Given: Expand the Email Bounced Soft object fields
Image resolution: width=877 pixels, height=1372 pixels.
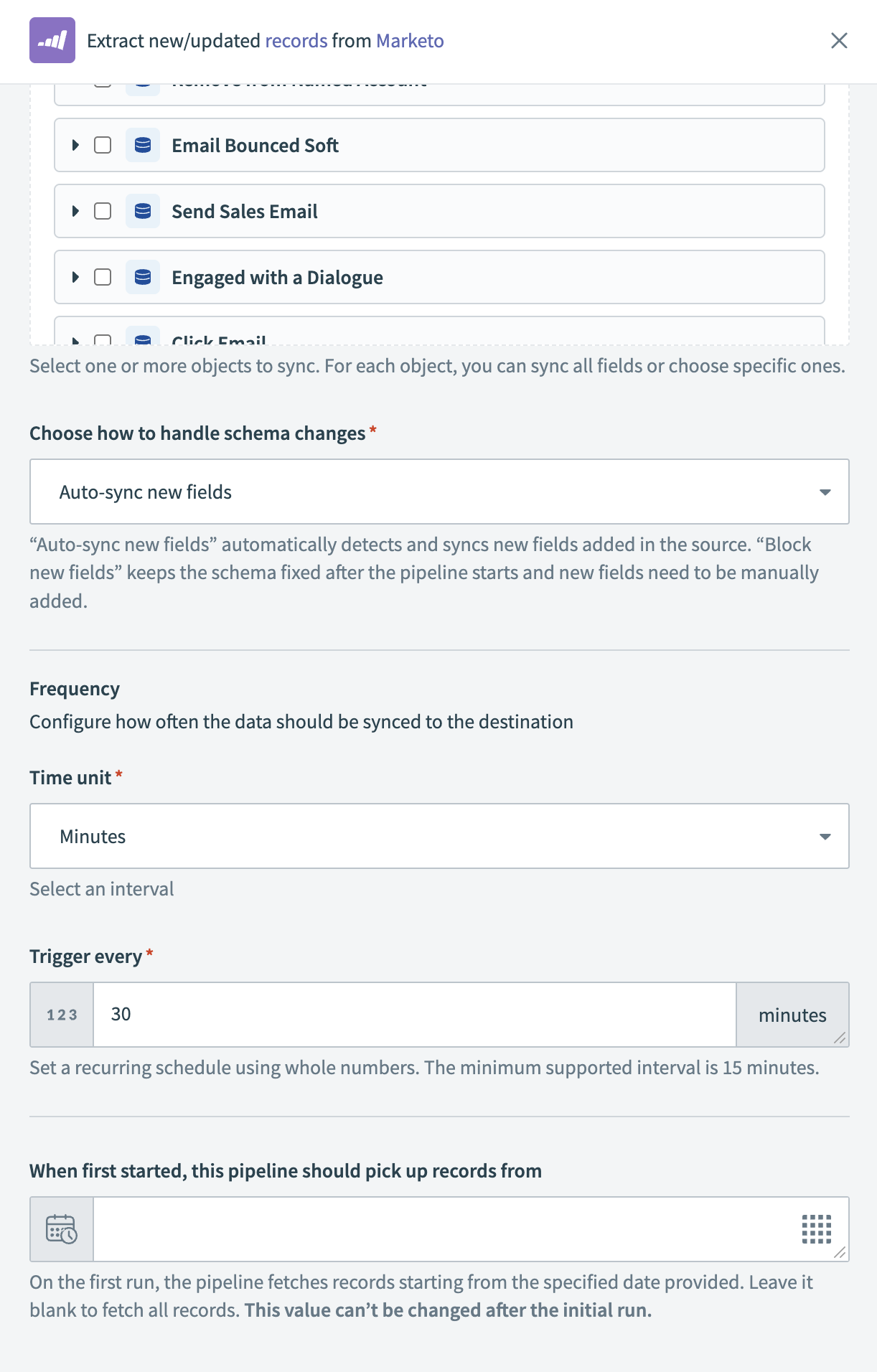Looking at the screenshot, I should [75, 145].
